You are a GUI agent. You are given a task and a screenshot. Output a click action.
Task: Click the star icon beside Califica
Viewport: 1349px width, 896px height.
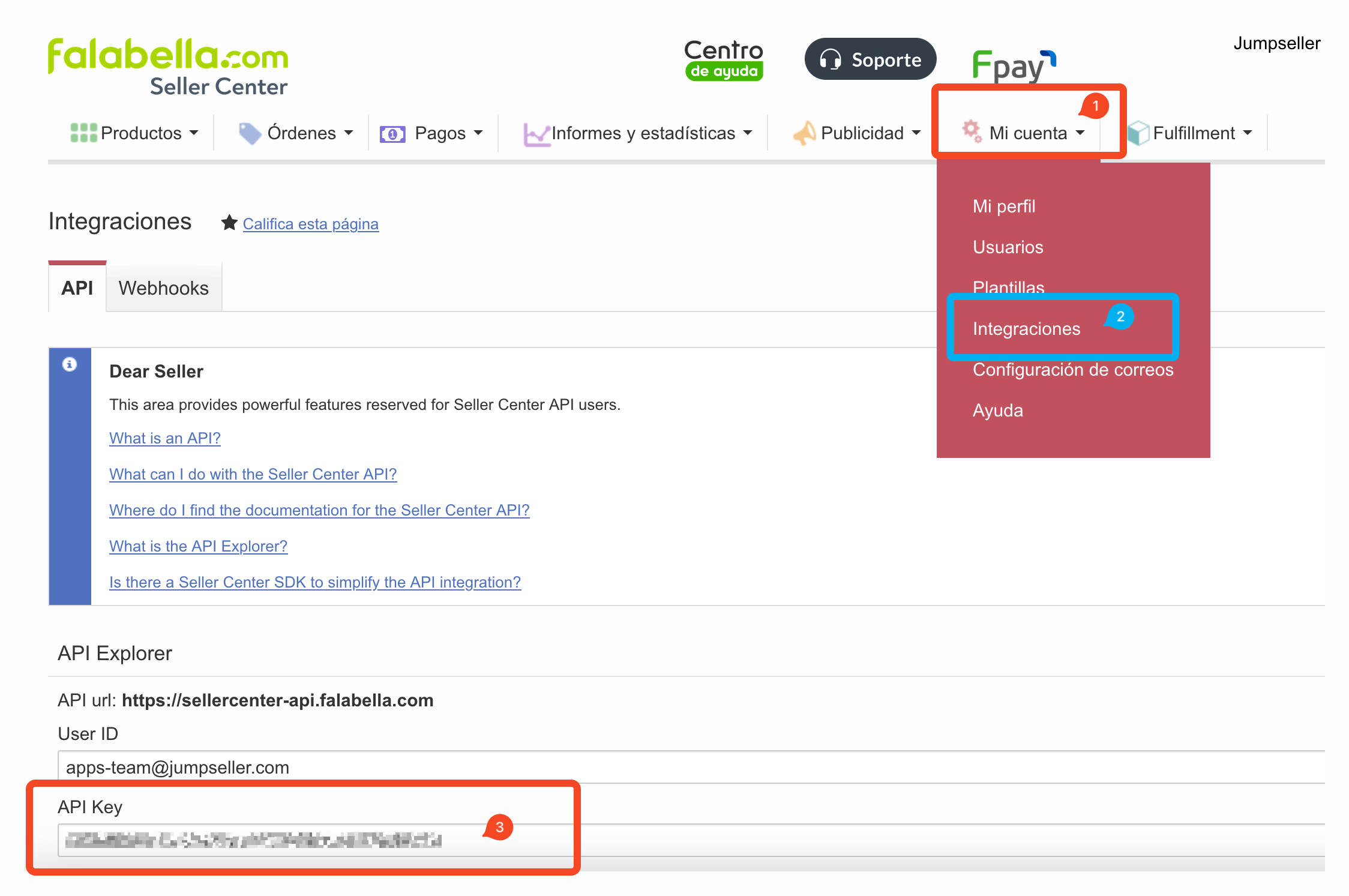coord(229,223)
